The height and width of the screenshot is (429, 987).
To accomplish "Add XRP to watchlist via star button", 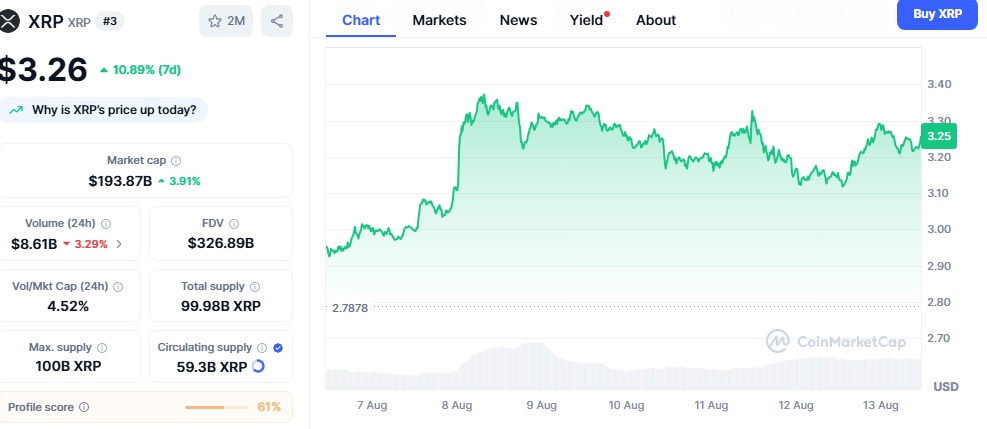I will 226,21.
